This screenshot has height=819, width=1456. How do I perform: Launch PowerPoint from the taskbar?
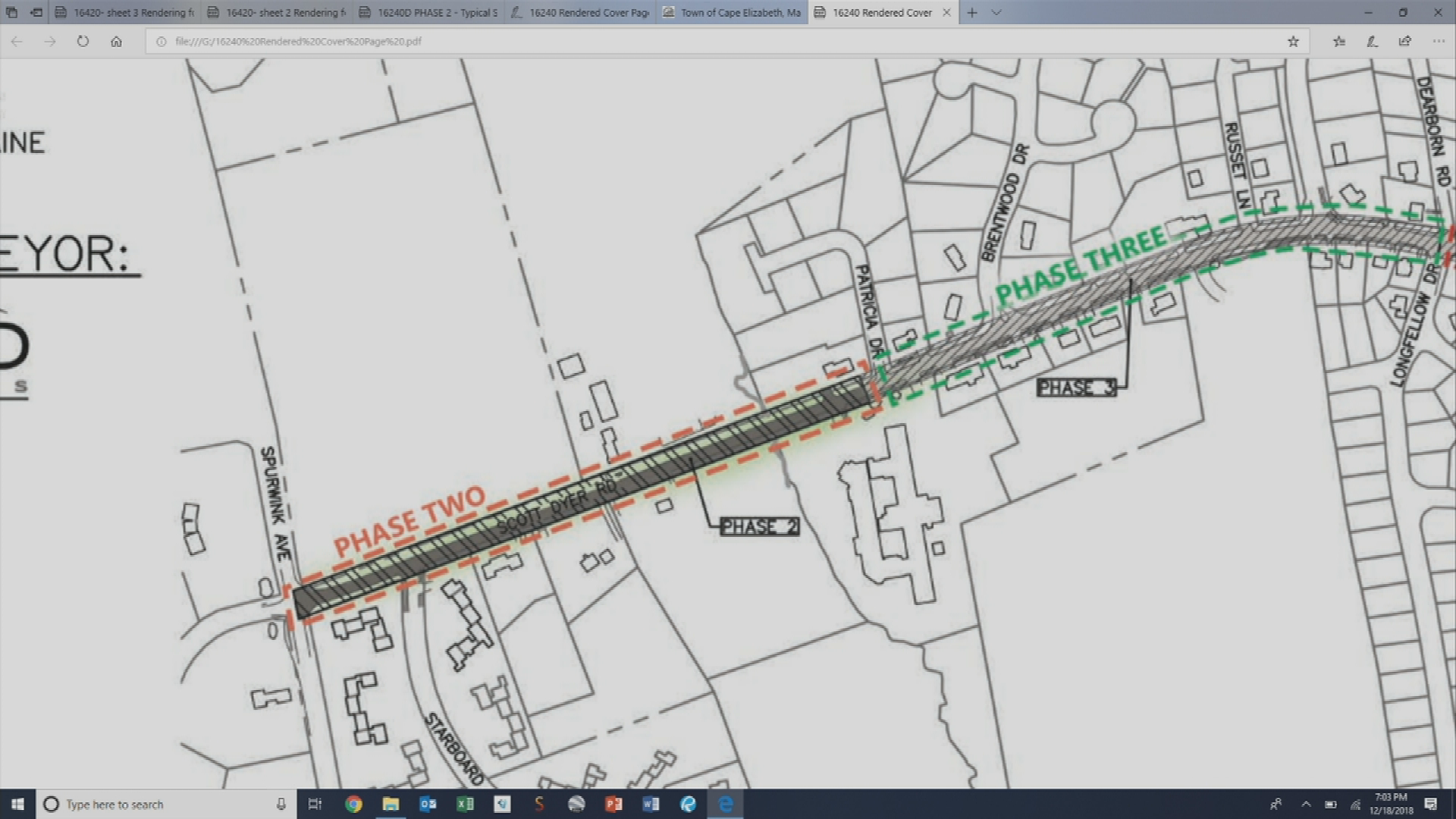(614, 804)
